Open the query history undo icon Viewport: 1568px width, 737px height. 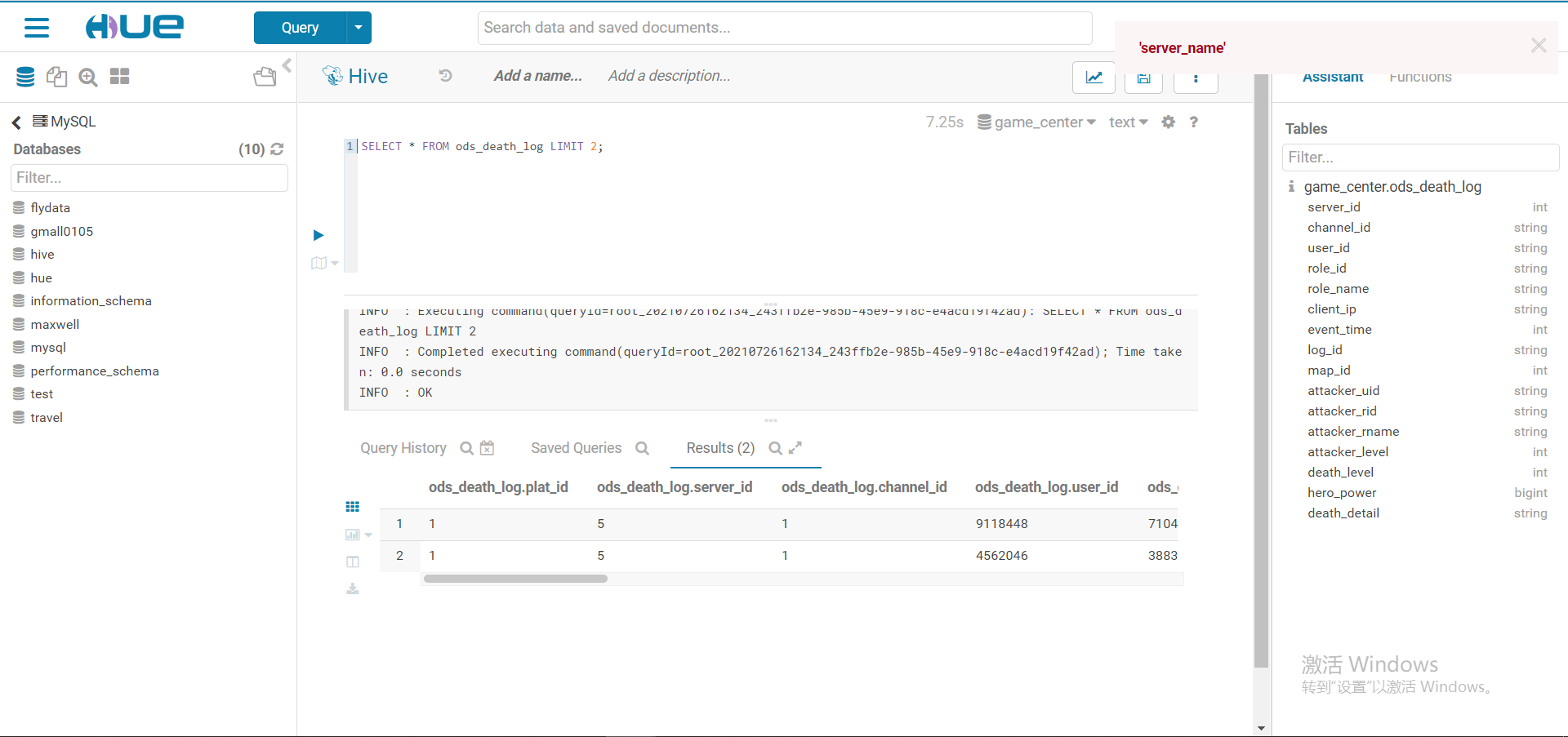click(x=445, y=76)
